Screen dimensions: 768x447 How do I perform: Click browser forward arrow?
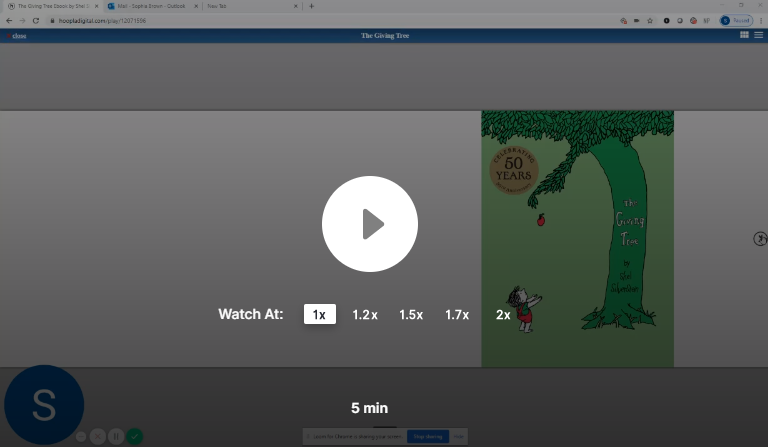pyautogui.click(x=22, y=21)
